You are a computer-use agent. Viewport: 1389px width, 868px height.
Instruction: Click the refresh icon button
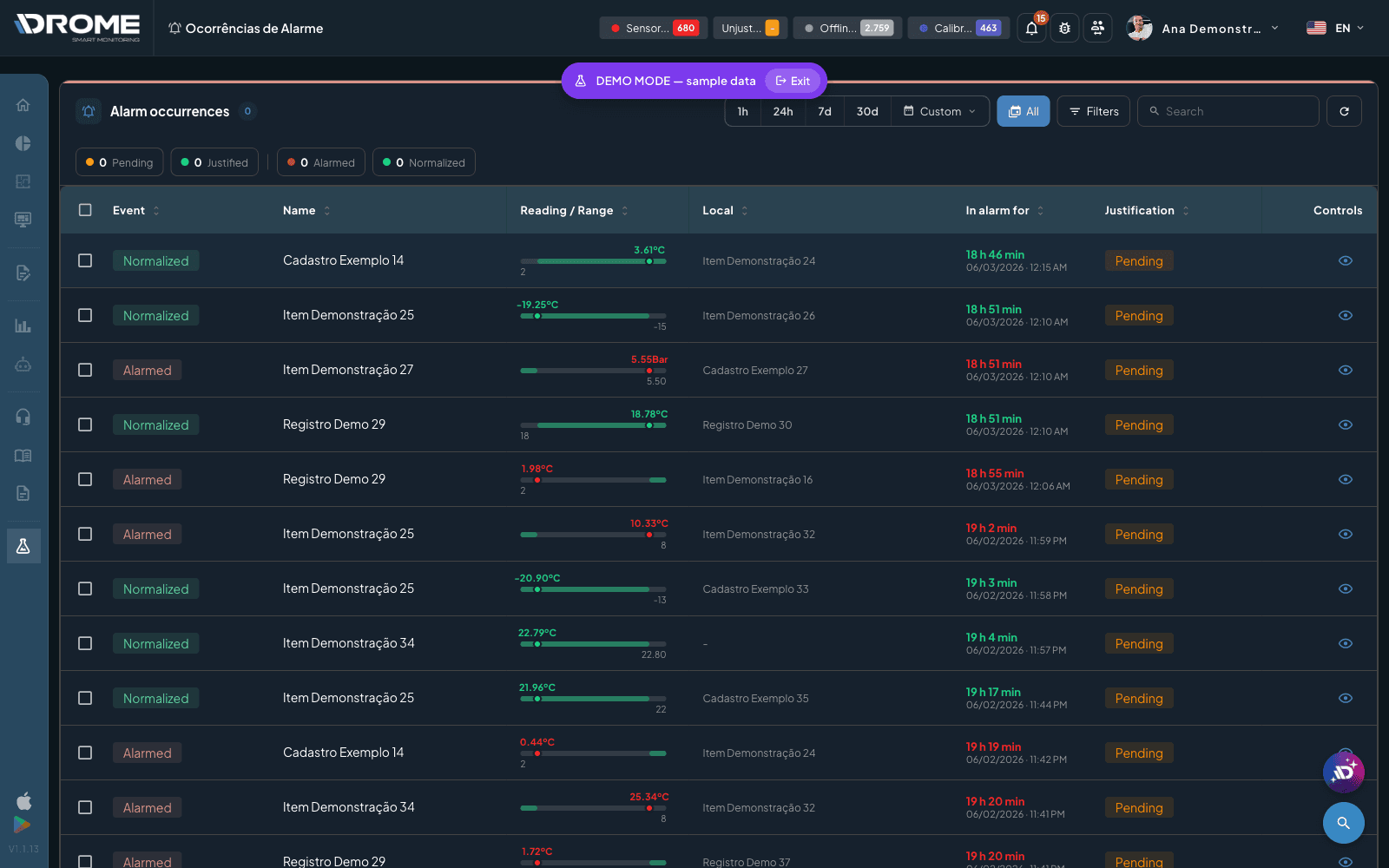[x=1344, y=111]
